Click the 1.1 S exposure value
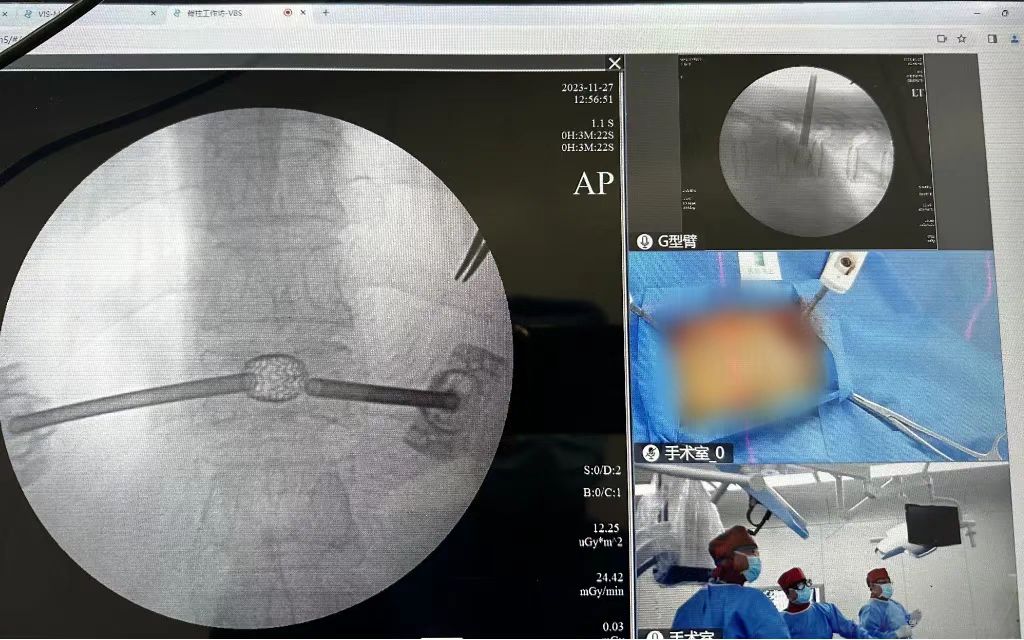The width and height of the screenshot is (1024, 640). [x=602, y=123]
